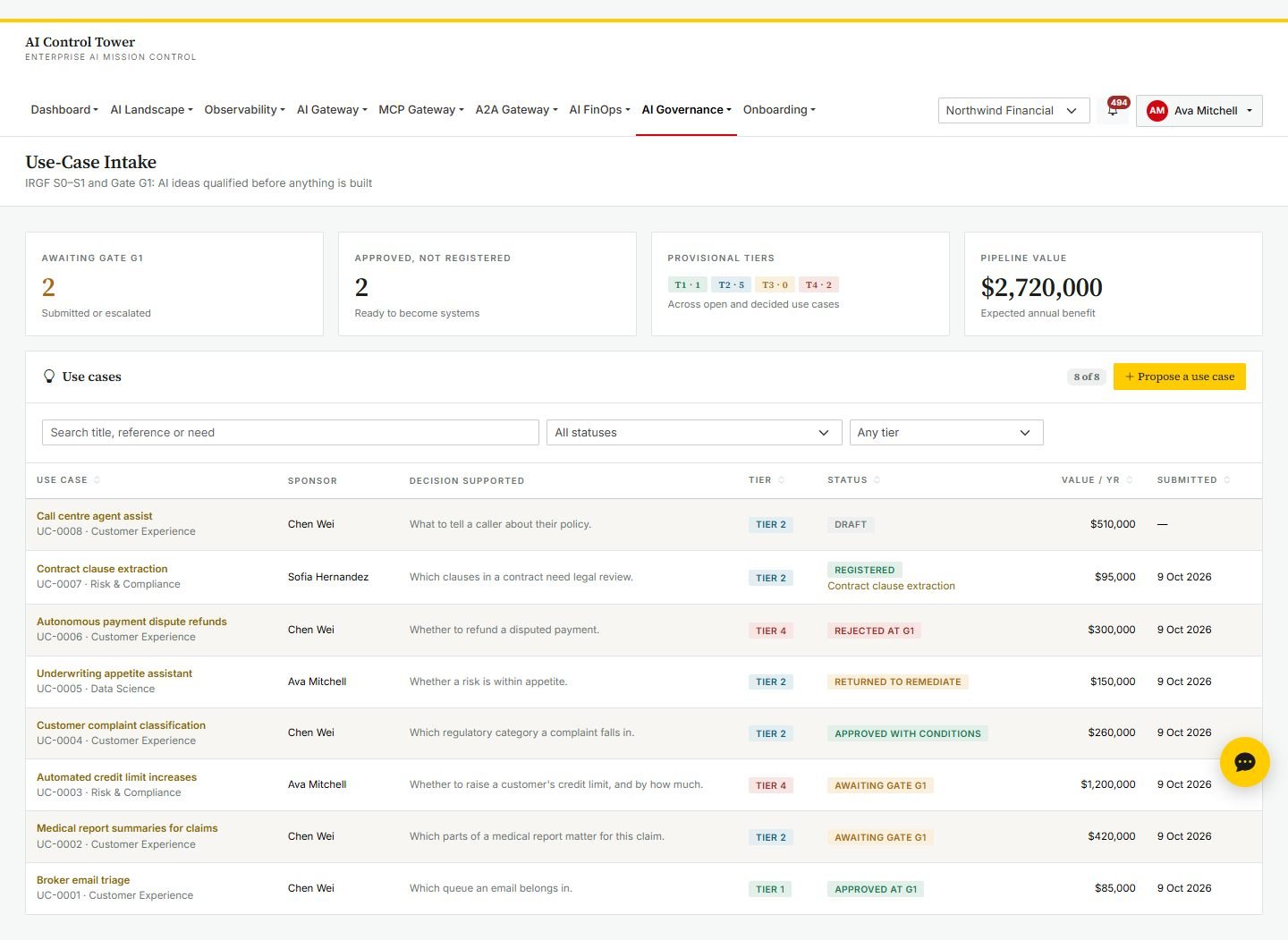Open Underwriting appetite assistant use case

pyautogui.click(x=114, y=673)
